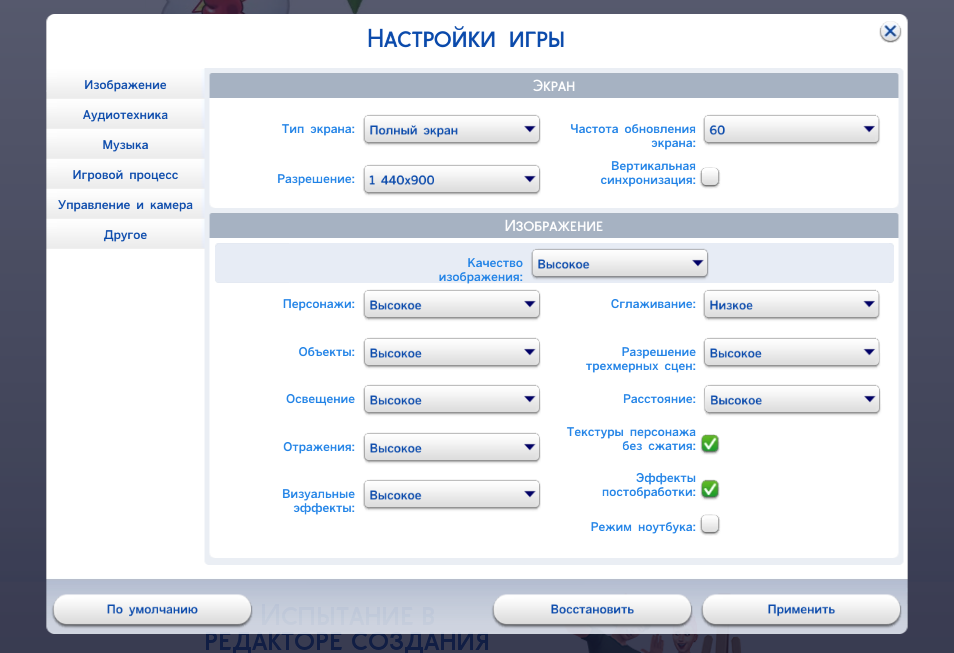The width and height of the screenshot is (954, 653).
Task: Go to Управление и камера tab
Action: pyautogui.click(x=125, y=204)
